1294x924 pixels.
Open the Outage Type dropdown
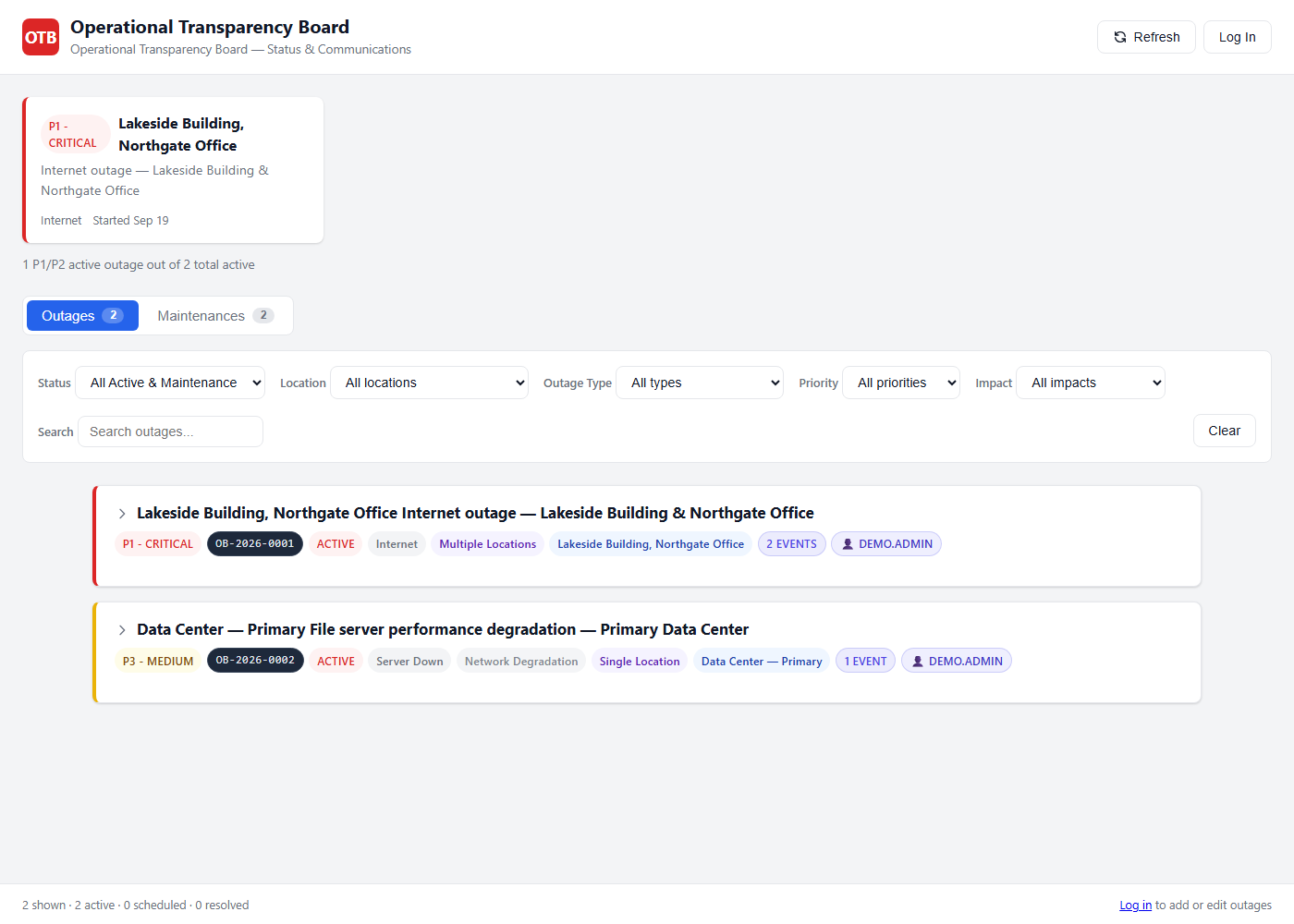[701, 383]
